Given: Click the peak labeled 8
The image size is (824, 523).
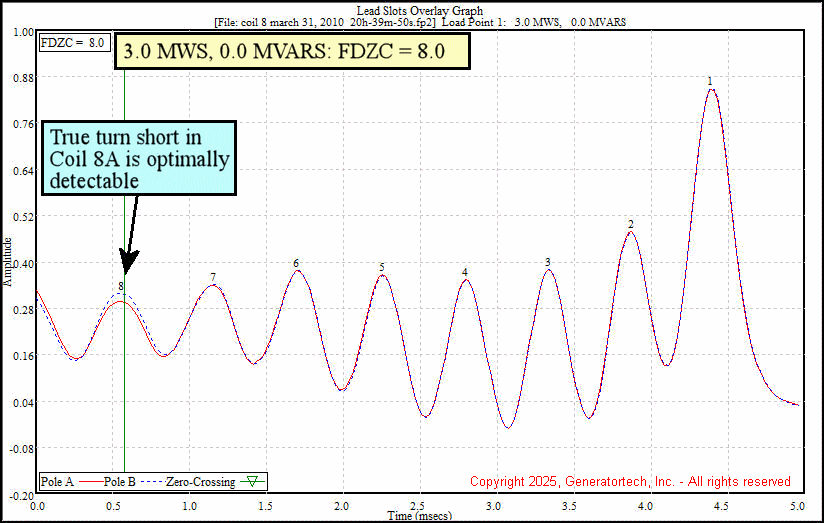Looking at the screenshot, I should (x=121, y=286).
